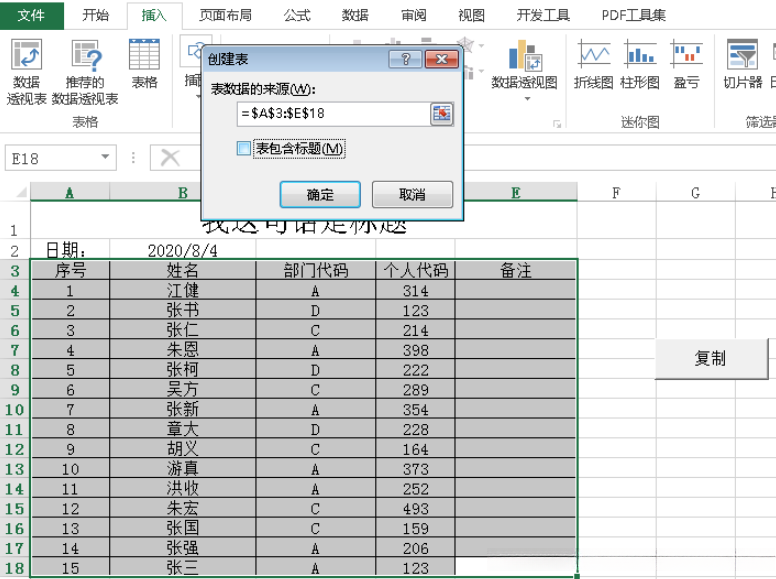Click the 取消 button
Viewport: 776px width, 579px height.
(412, 194)
